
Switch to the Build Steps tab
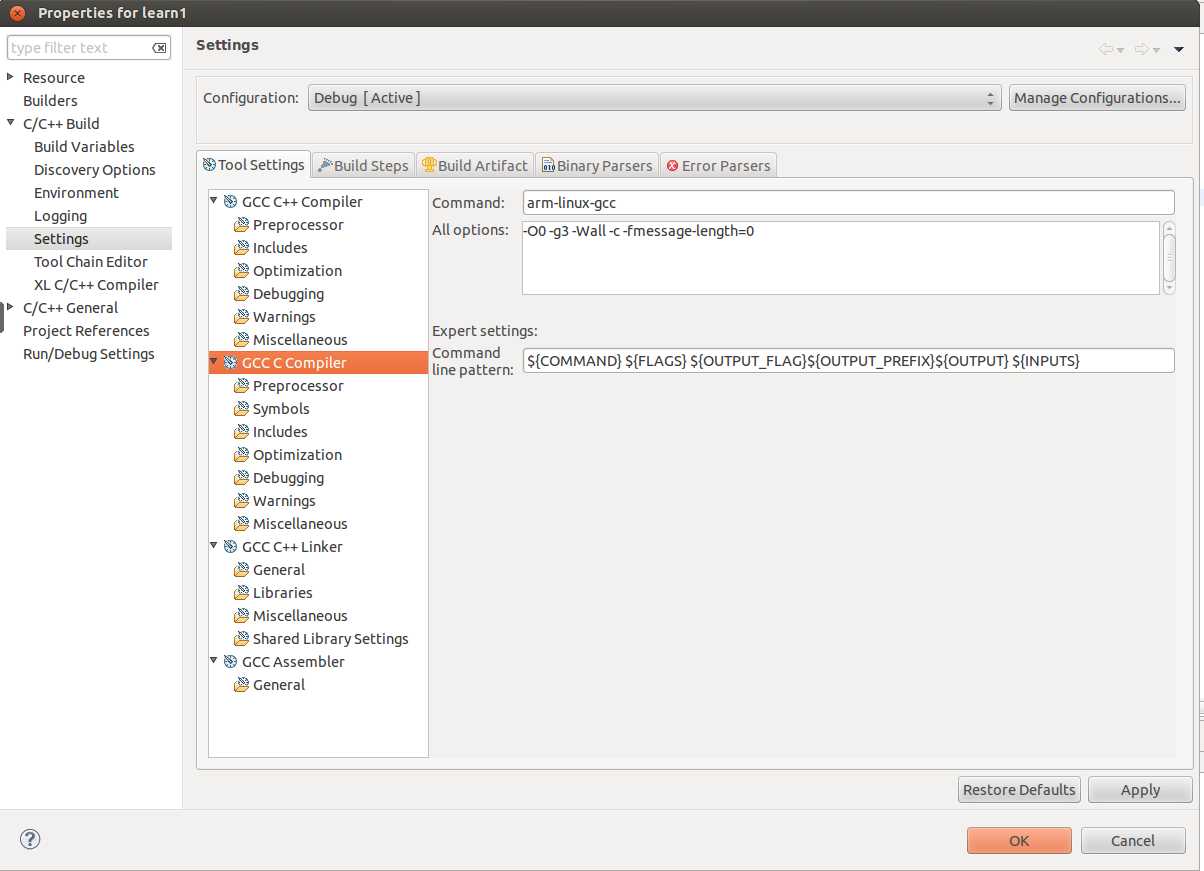(x=362, y=166)
